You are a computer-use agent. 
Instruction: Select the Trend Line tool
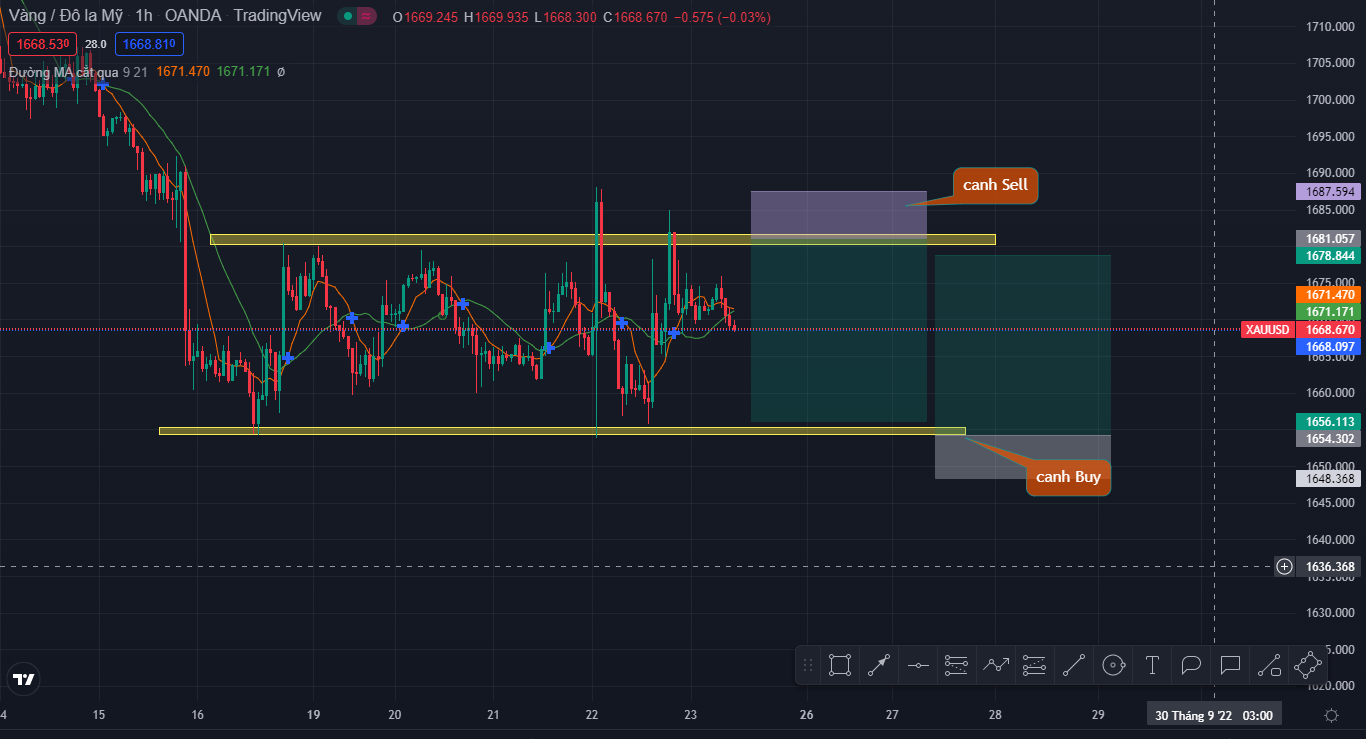tap(1074, 665)
